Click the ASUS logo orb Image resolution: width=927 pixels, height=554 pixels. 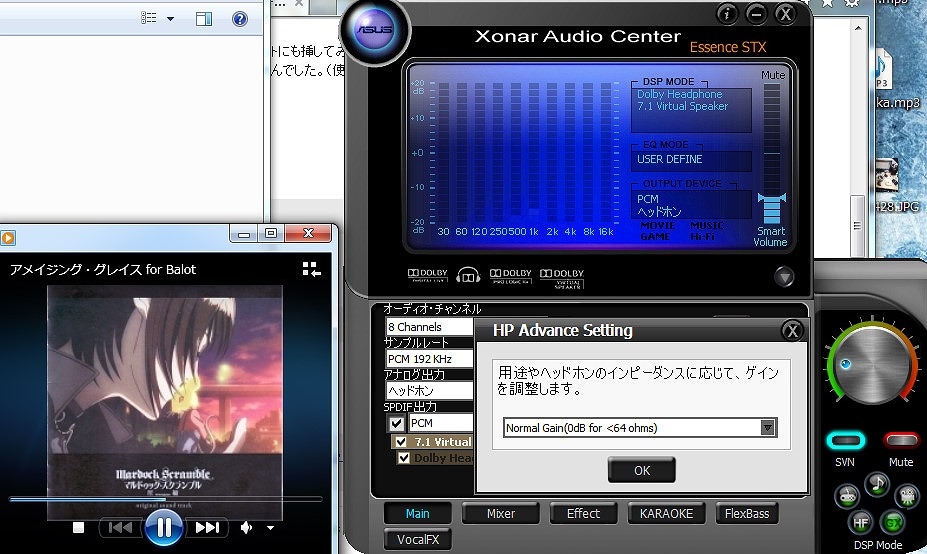374,30
